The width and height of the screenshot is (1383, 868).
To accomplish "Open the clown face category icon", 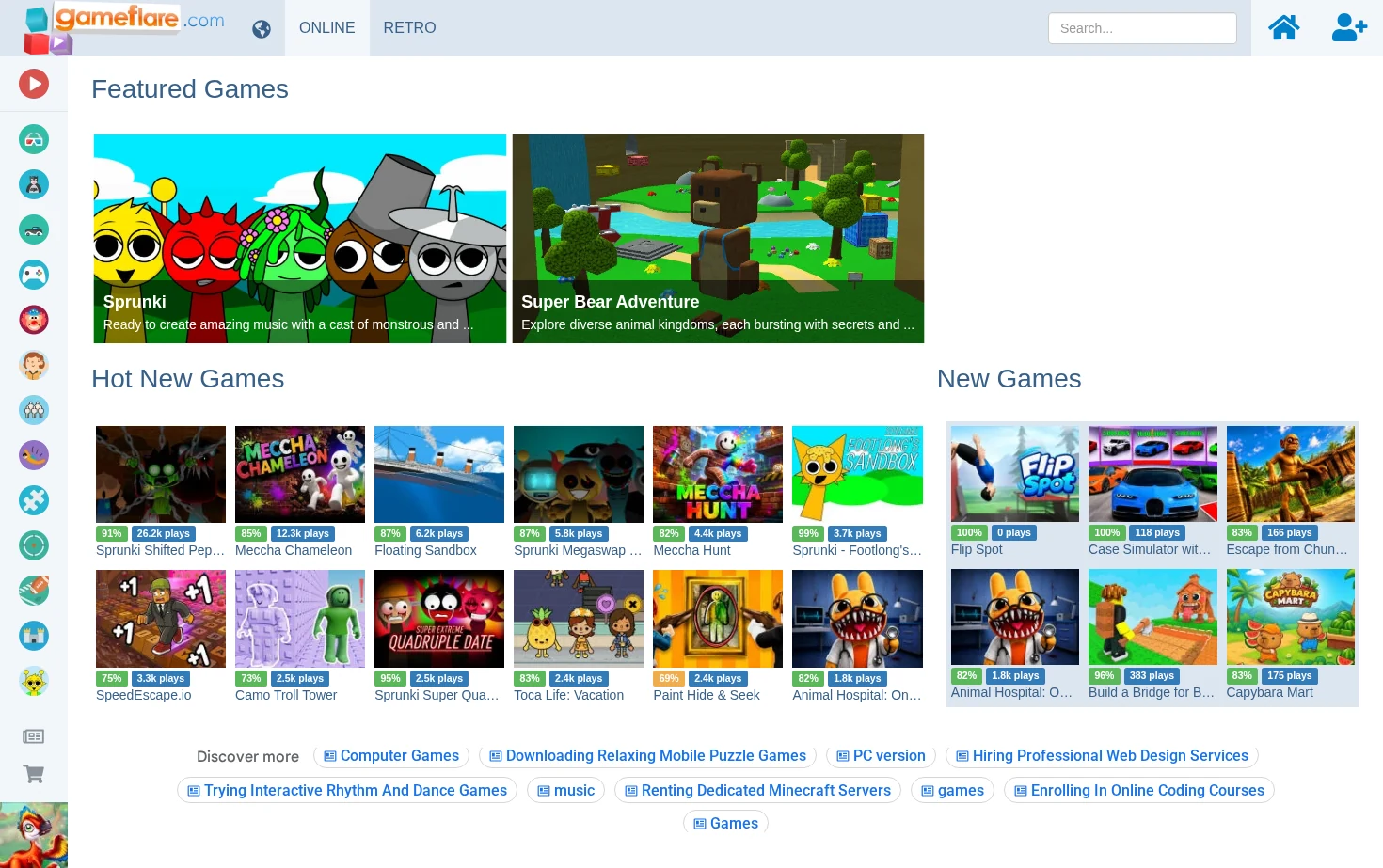I will point(34,320).
